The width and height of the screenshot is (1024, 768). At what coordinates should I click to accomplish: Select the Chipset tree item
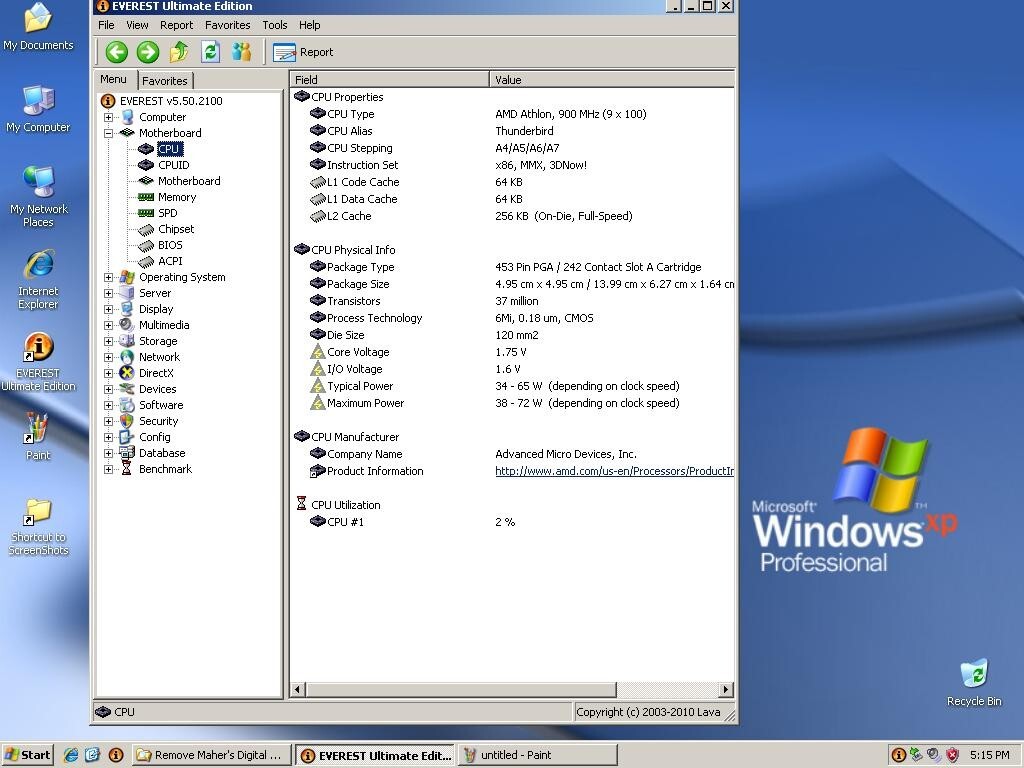click(x=176, y=229)
